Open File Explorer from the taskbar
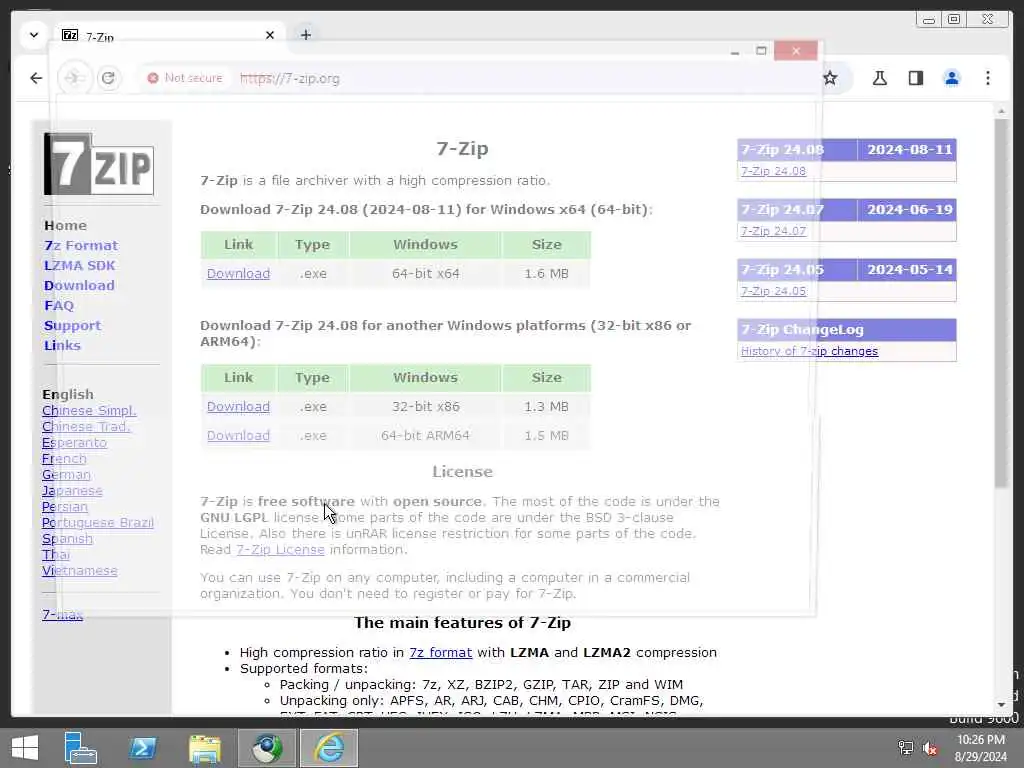This screenshot has height=768, width=1024. tap(204, 748)
